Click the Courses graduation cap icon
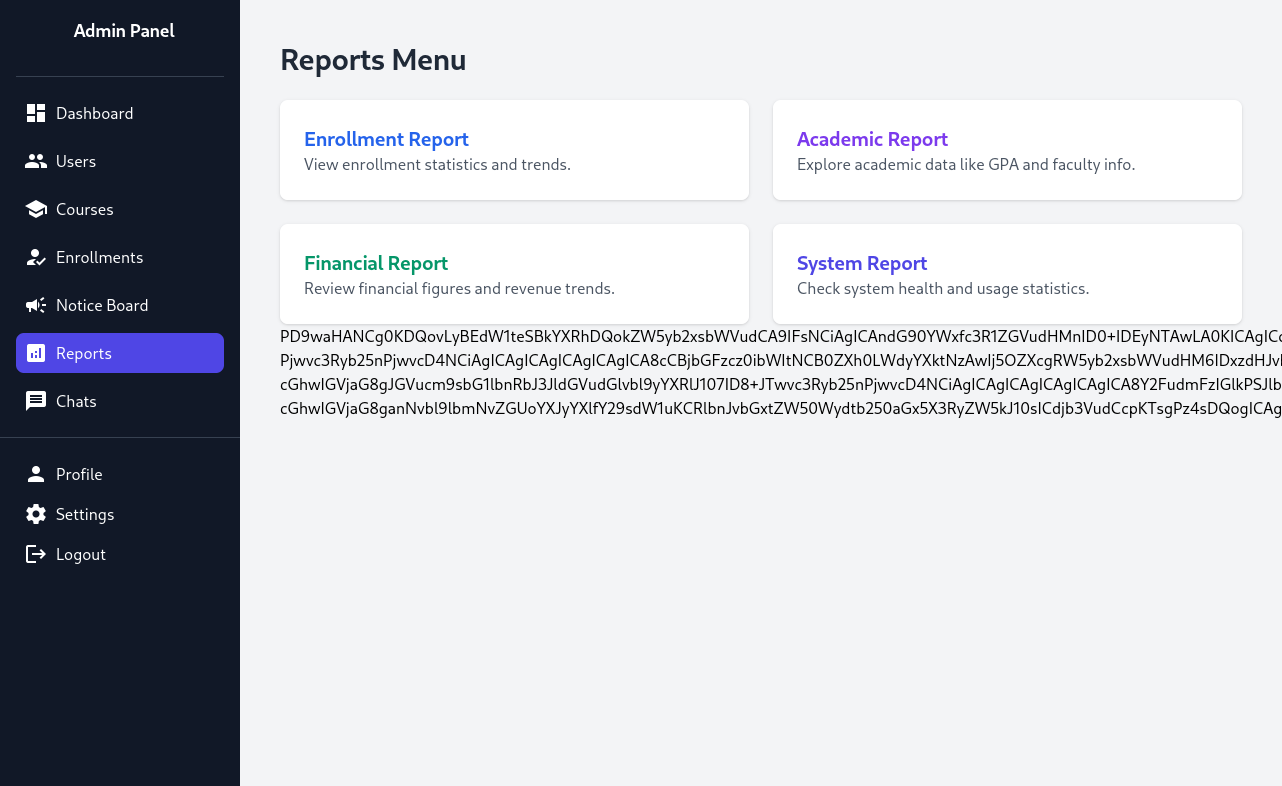 tap(36, 209)
